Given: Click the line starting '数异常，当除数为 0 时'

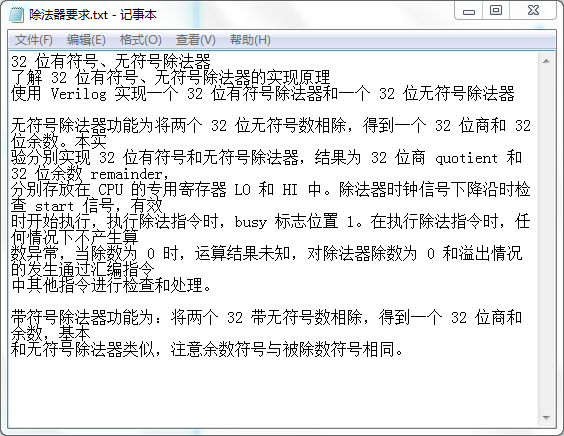Looking at the screenshot, I should click(x=267, y=254).
